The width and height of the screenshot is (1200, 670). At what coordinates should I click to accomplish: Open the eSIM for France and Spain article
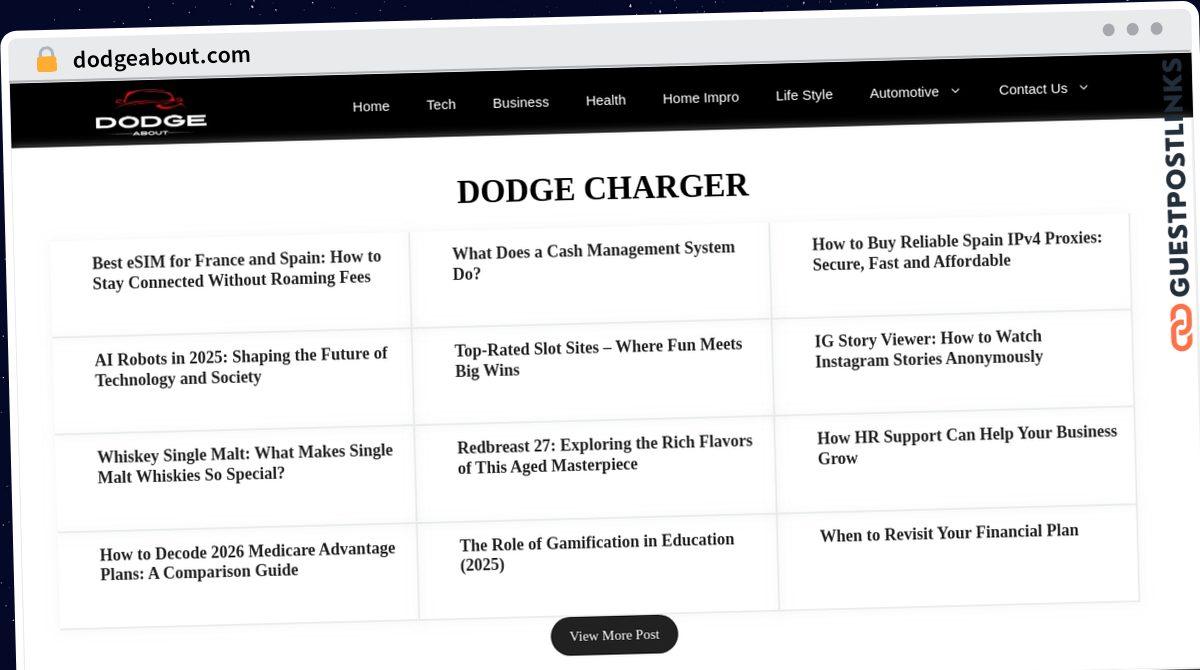click(x=237, y=270)
